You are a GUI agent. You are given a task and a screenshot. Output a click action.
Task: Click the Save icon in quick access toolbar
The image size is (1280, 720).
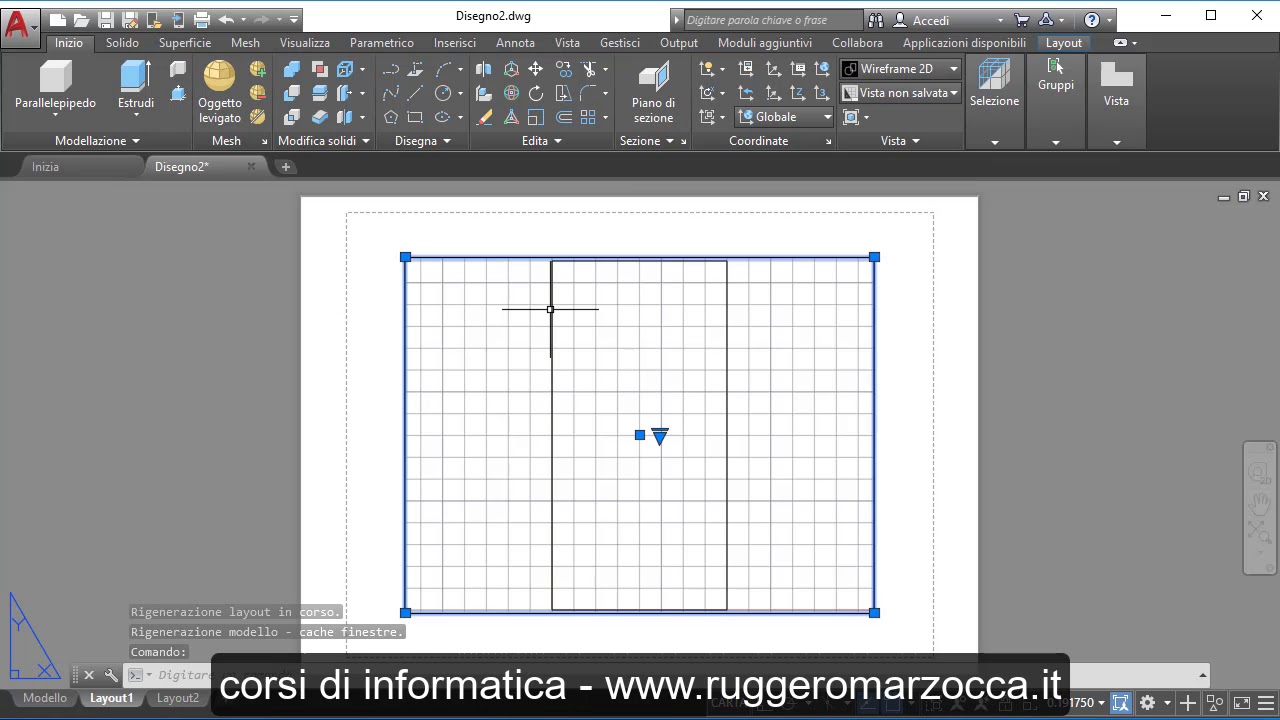(x=105, y=19)
